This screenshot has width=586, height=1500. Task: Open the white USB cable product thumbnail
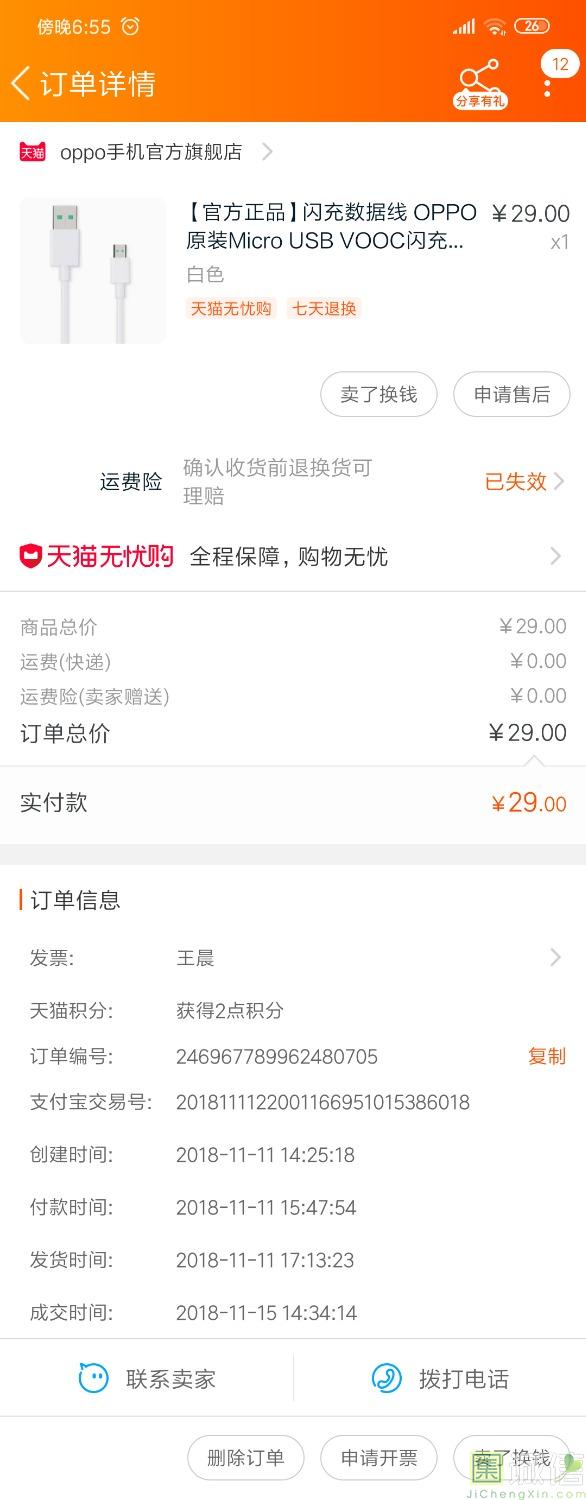[93, 270]
